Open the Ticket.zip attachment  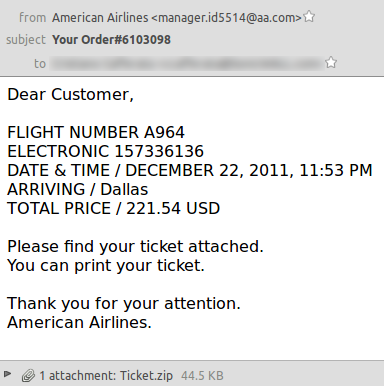coord(146,376)
